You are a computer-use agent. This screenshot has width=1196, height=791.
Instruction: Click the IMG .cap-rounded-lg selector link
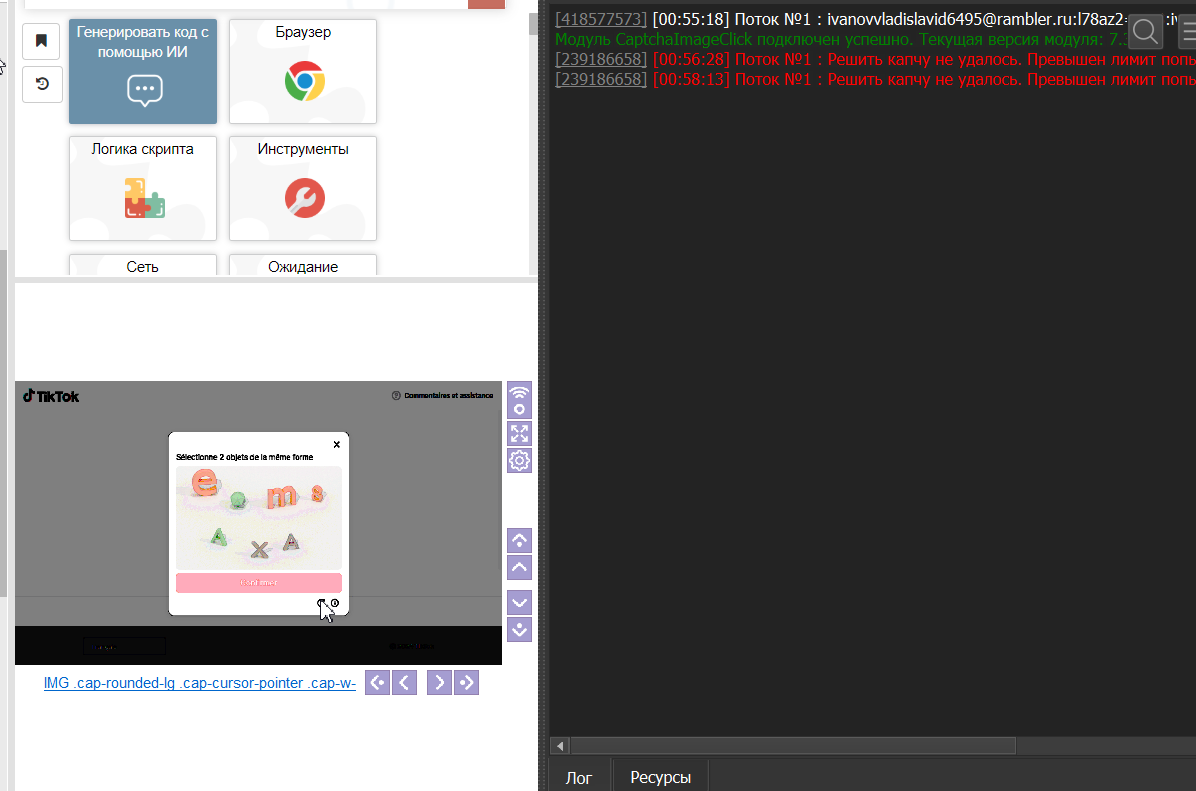[200, 683]
